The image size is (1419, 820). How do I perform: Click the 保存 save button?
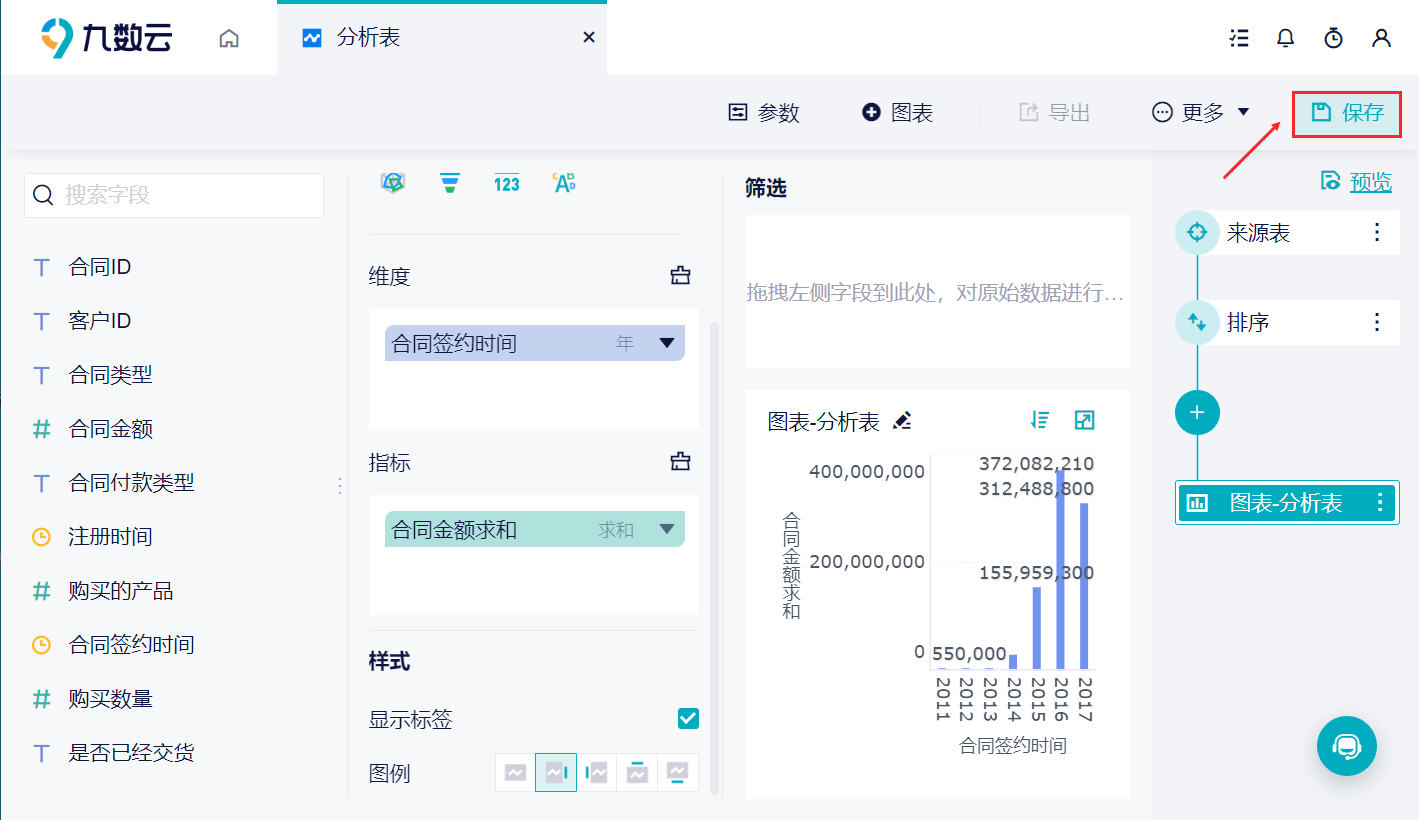click(1347, 113)
